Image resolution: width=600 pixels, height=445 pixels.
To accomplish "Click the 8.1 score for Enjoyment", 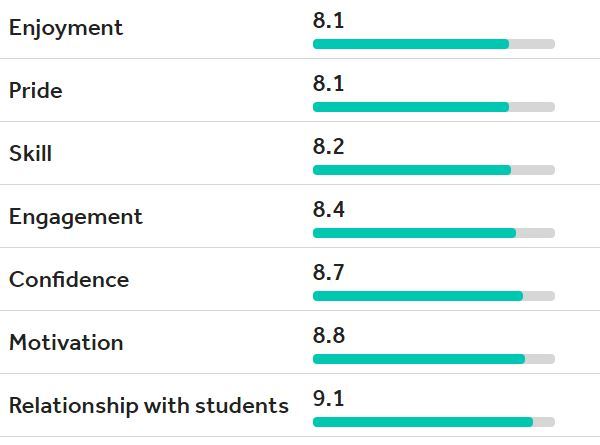I will click(x=329, y=21).
